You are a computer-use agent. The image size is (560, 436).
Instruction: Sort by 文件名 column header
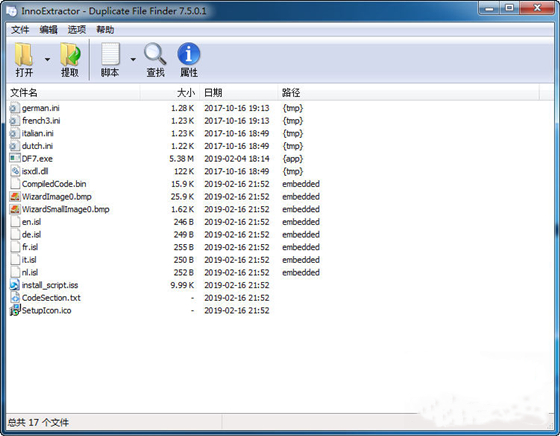[x=73, y=93]
